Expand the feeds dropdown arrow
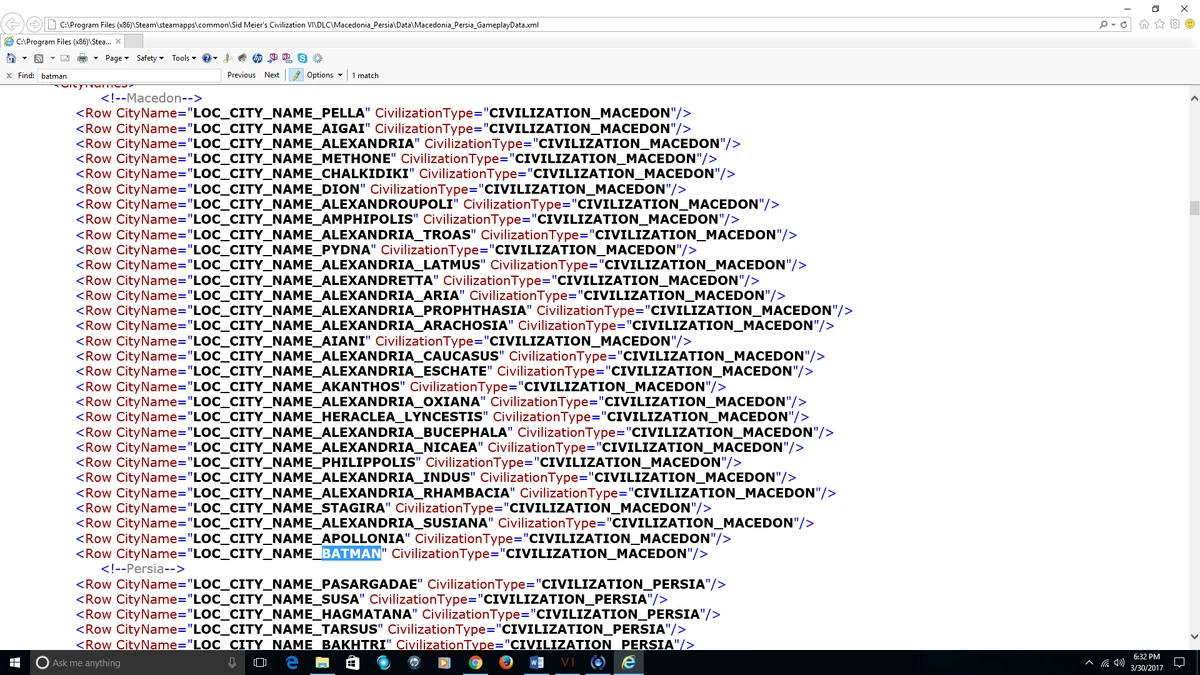Viewport: 1200px width, 675px height. click(x=52, y=58)
